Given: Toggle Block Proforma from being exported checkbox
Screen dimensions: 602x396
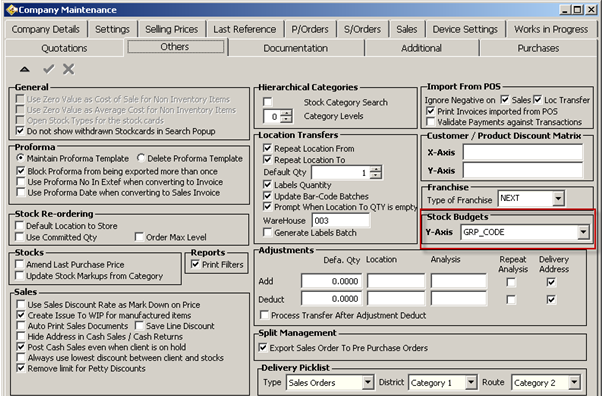Looking at the screenshot, I should 21,171.
